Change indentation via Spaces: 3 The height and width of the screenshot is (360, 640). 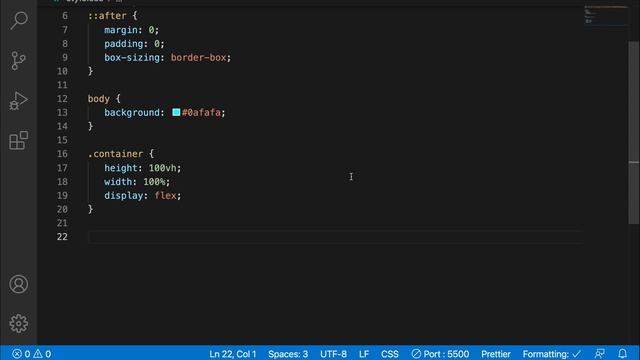point(288,354)
